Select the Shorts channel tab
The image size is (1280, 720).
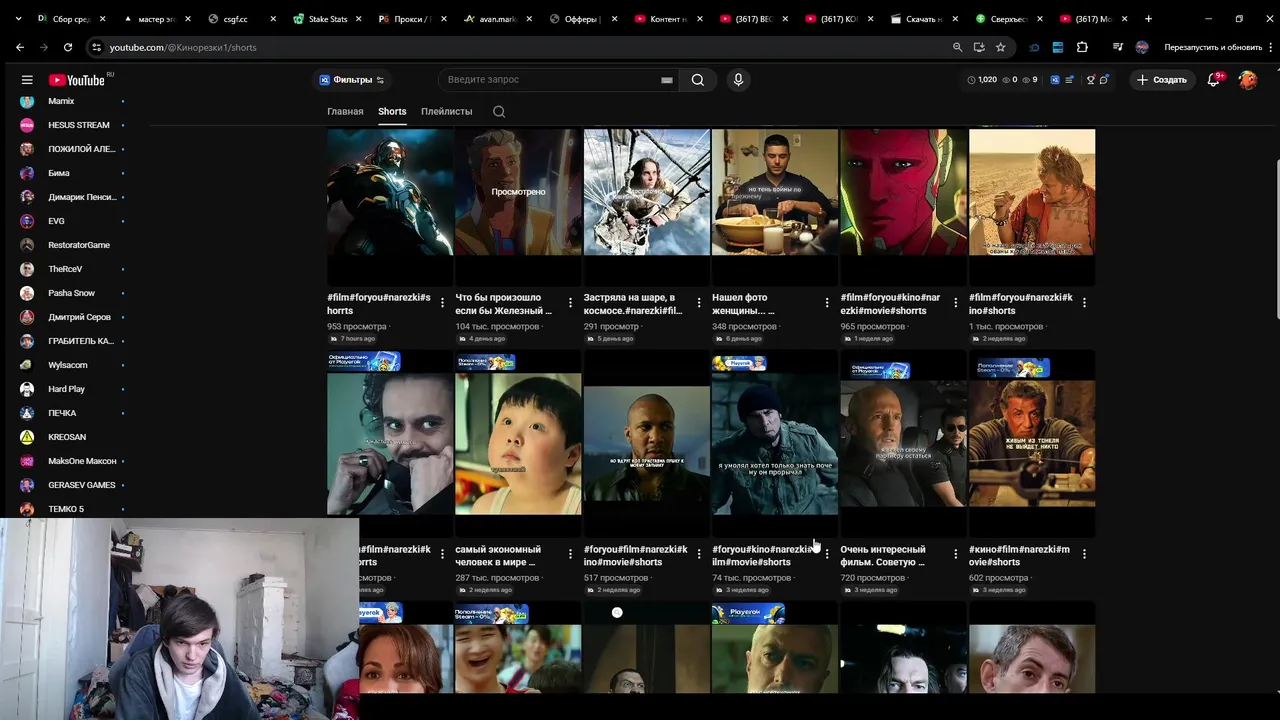pos(392,111)
